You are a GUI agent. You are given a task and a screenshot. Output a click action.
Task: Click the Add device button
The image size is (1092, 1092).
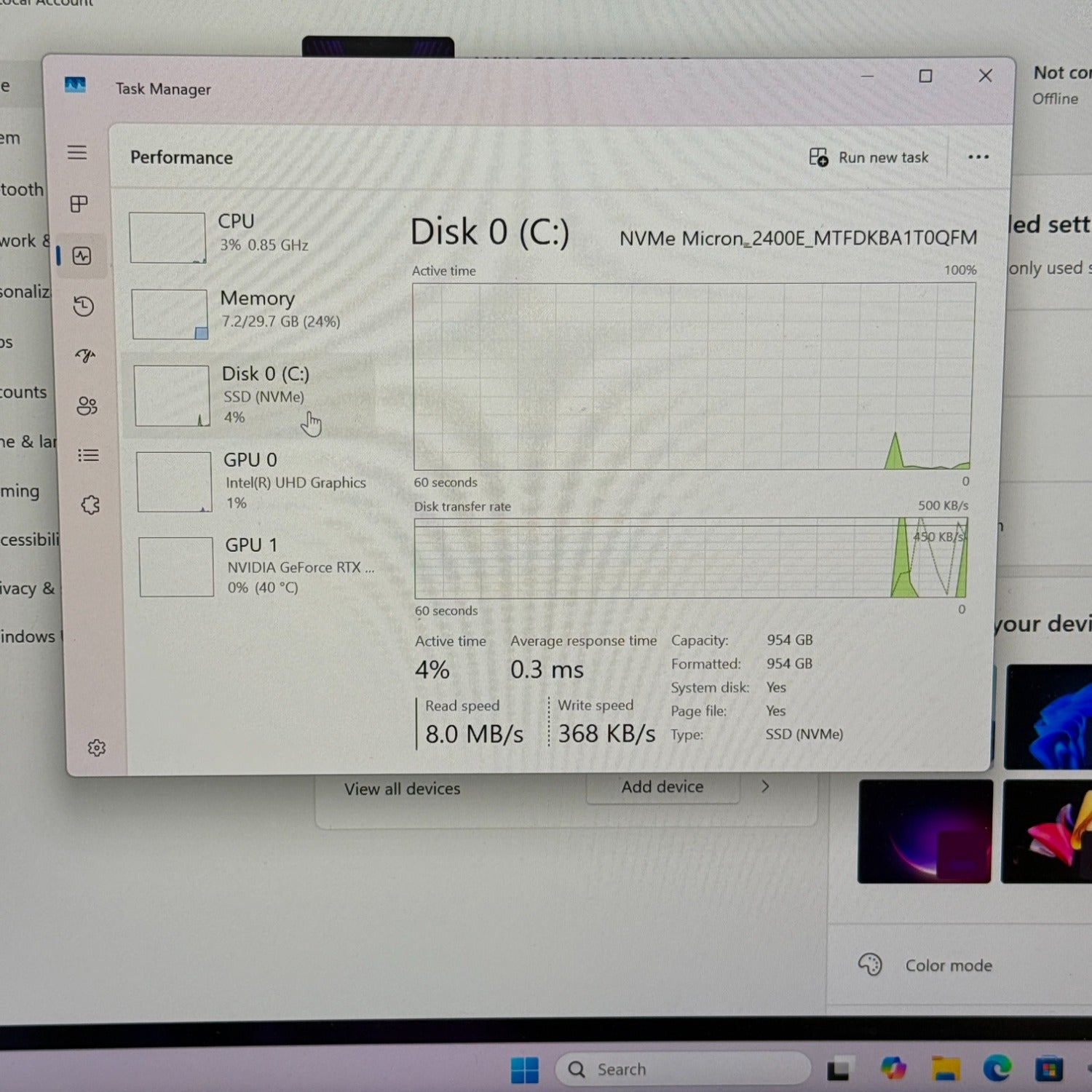click(x=662, y=787)
